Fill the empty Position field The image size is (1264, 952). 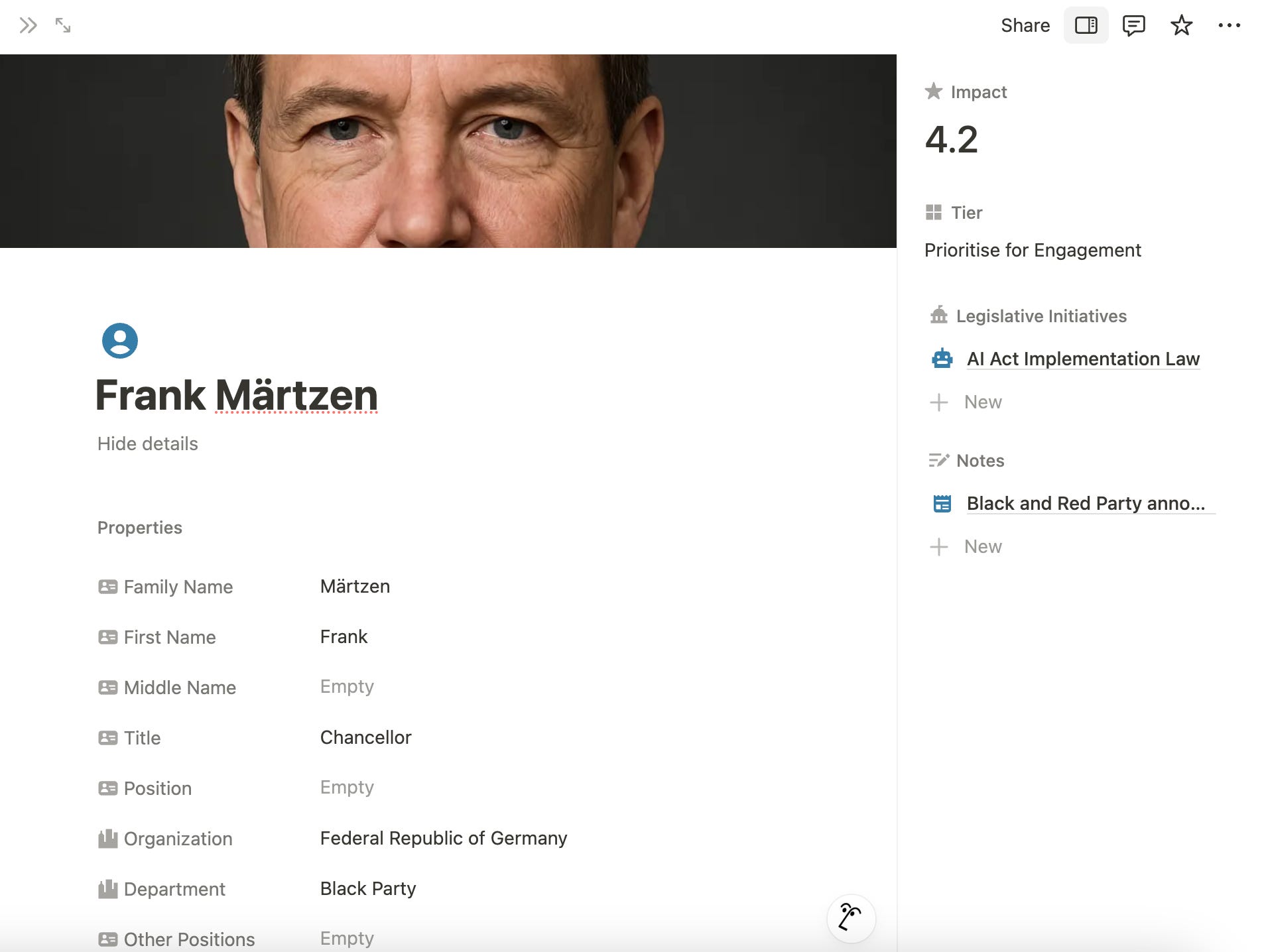pyautogui.click(x=347, y=788)
